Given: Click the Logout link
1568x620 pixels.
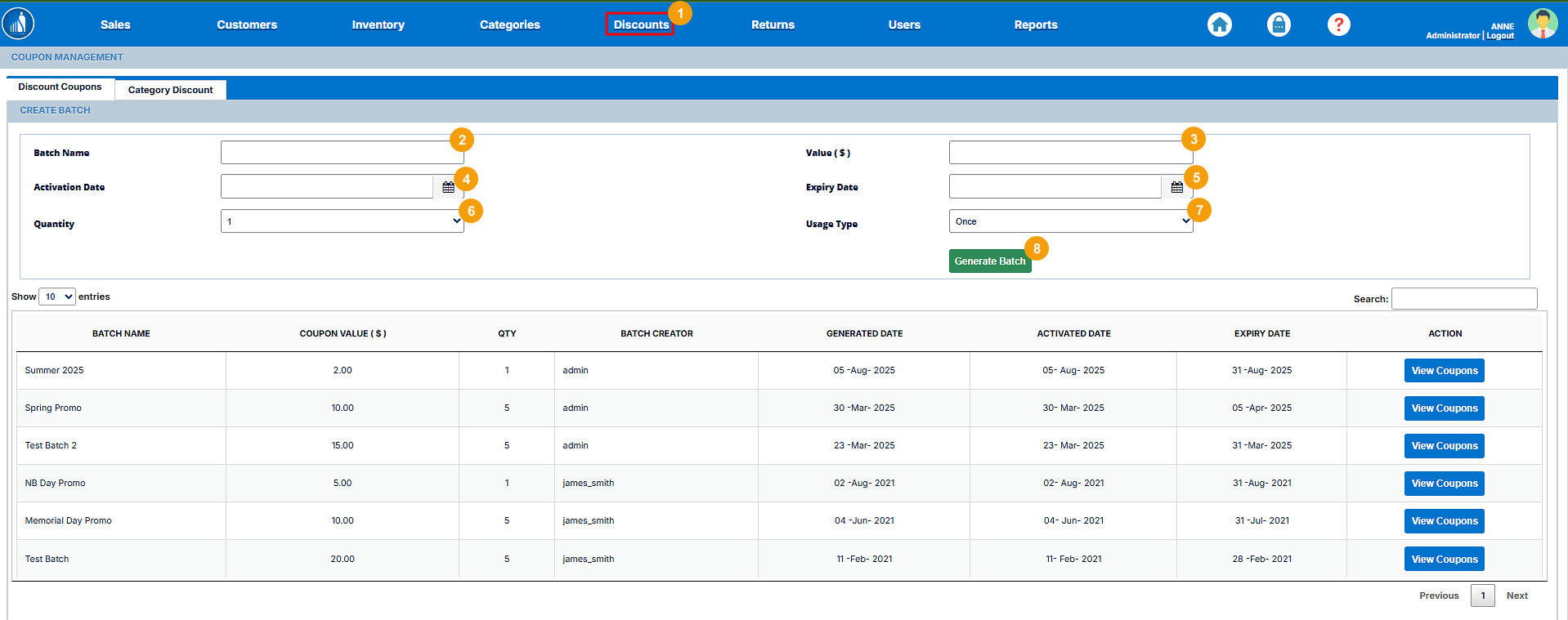Looking at the screenshot, I should [1500, 36].
